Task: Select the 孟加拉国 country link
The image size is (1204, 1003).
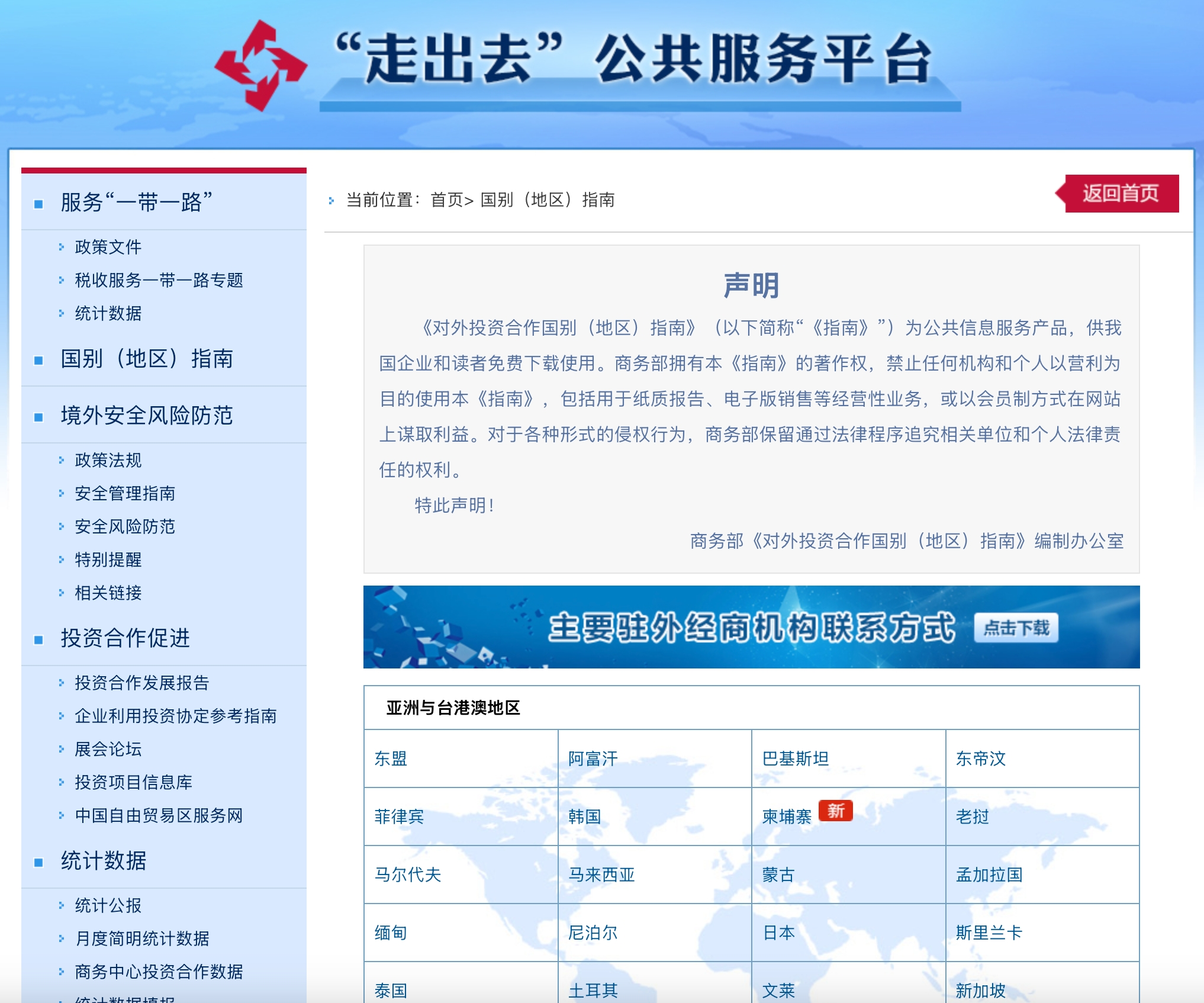Action: (989, 875)
